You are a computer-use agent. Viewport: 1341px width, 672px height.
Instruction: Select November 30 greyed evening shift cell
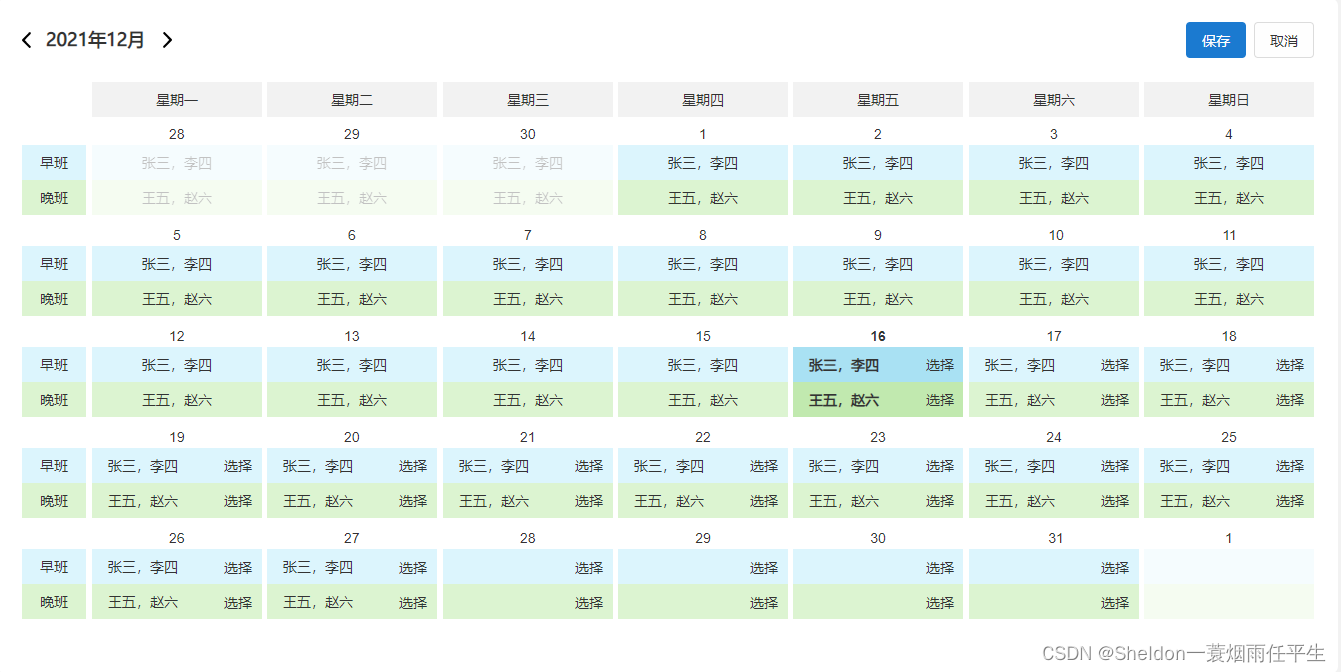point(528,198)
